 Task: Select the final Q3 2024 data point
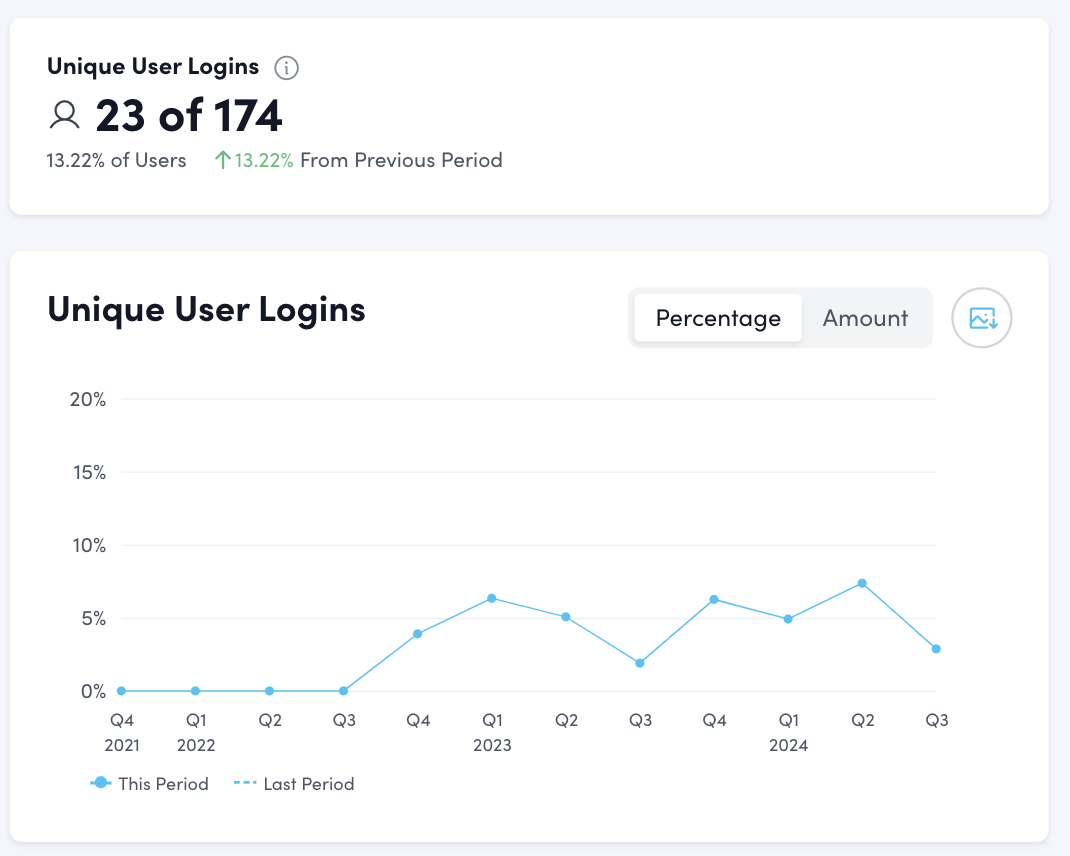936,649
